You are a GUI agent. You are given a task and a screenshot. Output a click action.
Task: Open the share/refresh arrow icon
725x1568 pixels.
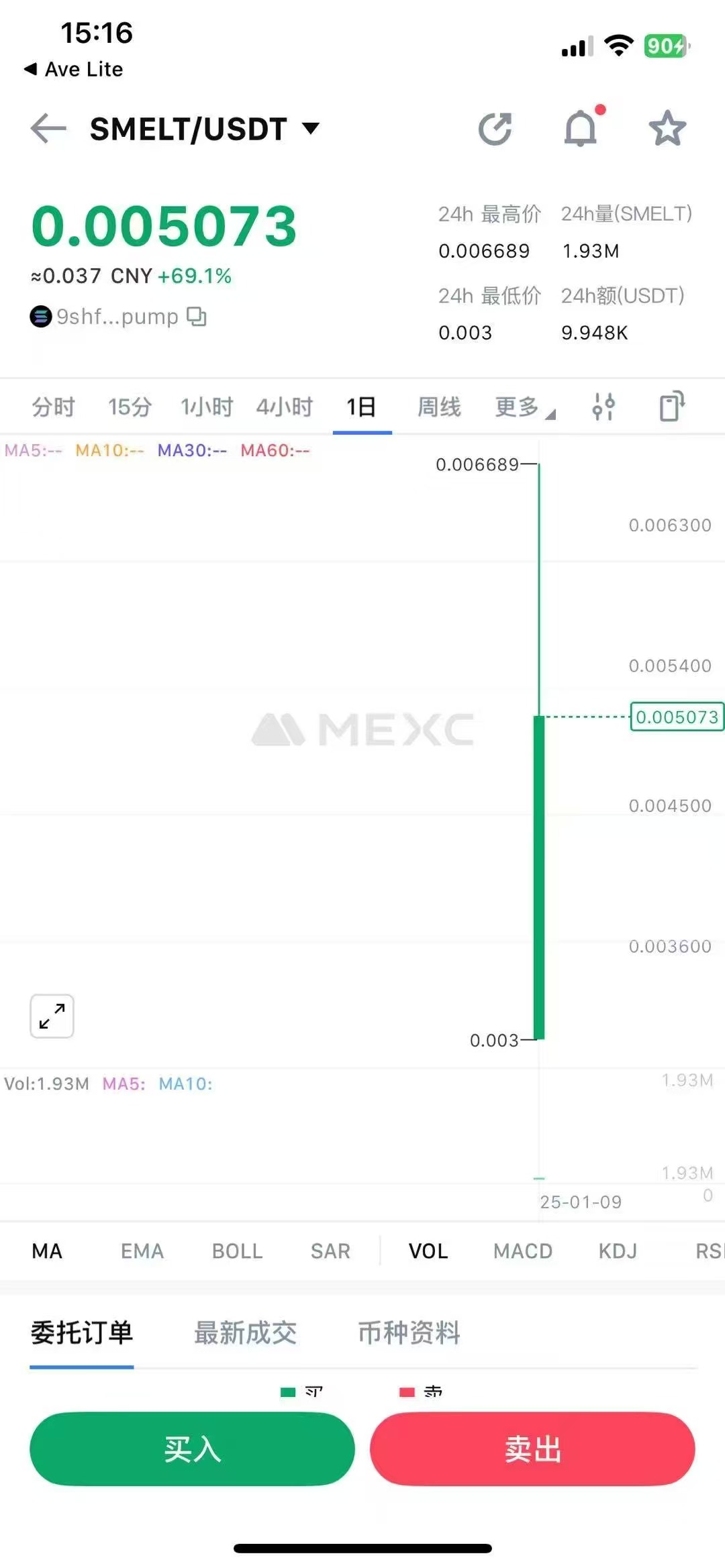[x=495, y=129]
